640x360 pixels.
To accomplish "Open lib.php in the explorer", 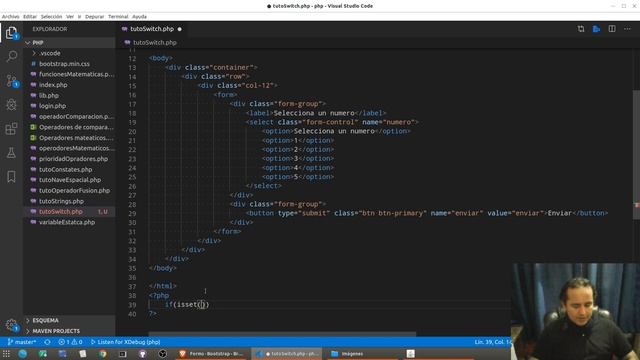I will coord(69,96).
